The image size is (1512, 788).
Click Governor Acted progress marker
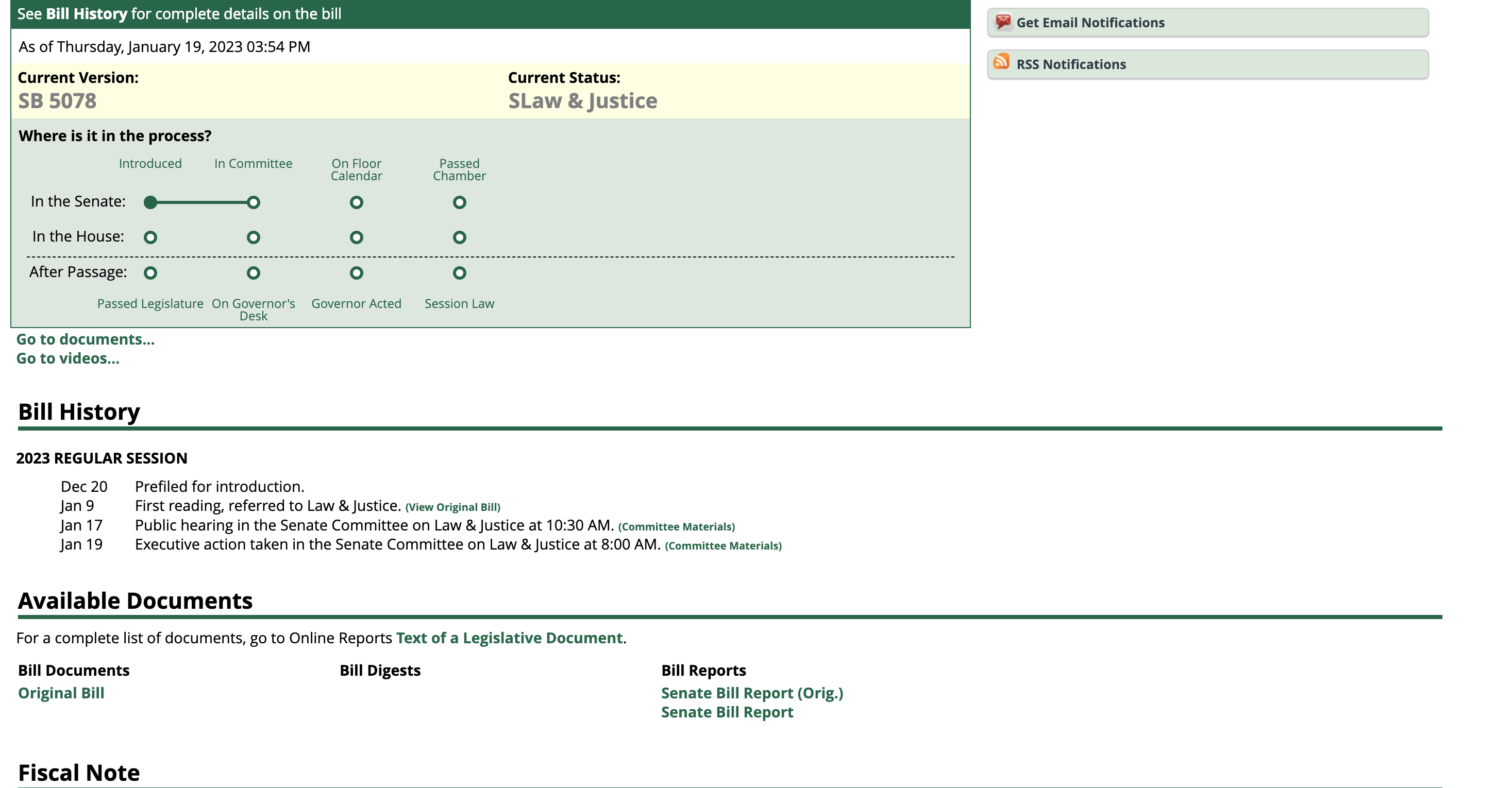[356, 273]
